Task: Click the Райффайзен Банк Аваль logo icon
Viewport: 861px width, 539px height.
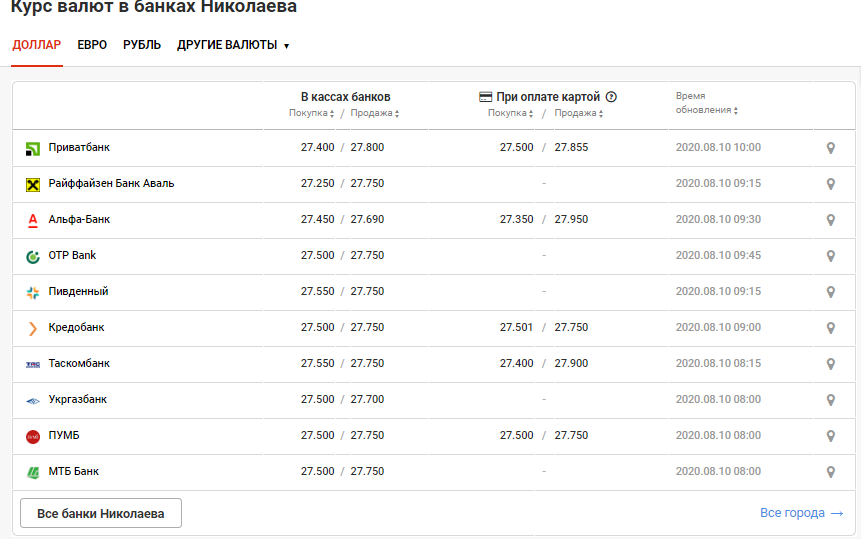Action: pyautogui.click(x=32, y=184)
